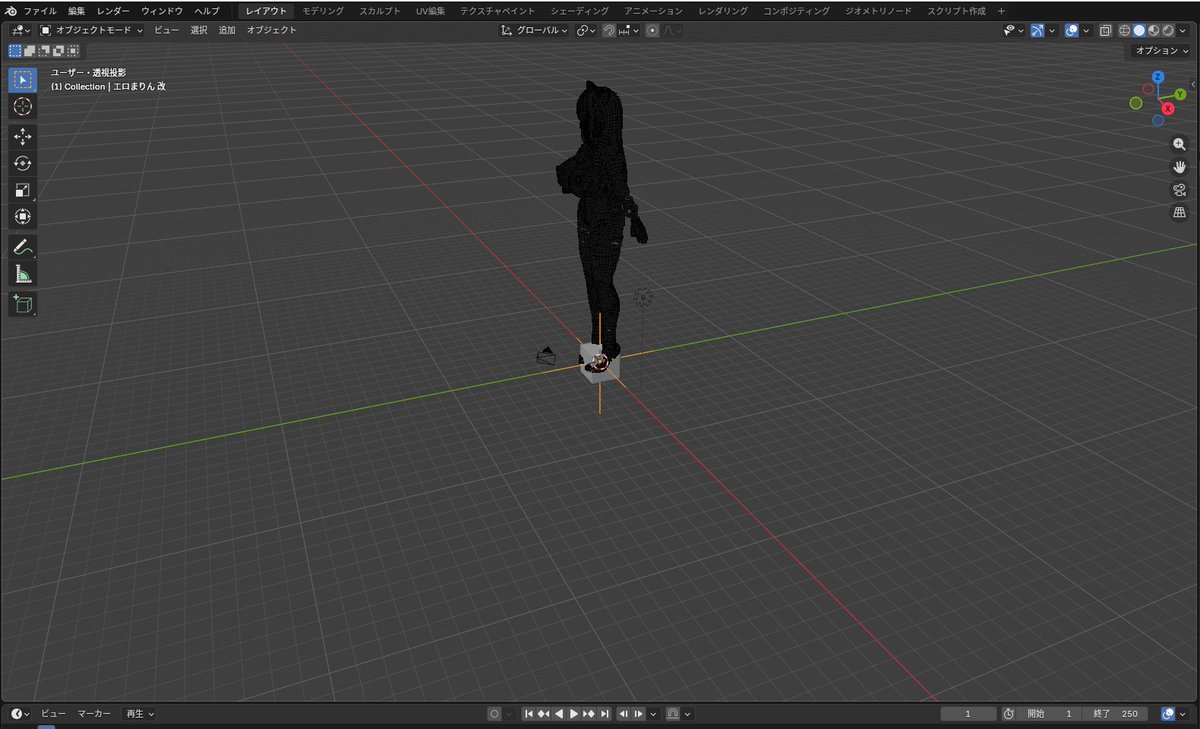Jump to previous keyframe
The width and height of the screenshot is (1200, 729).
pyautogui.click(x=544, y=714)
